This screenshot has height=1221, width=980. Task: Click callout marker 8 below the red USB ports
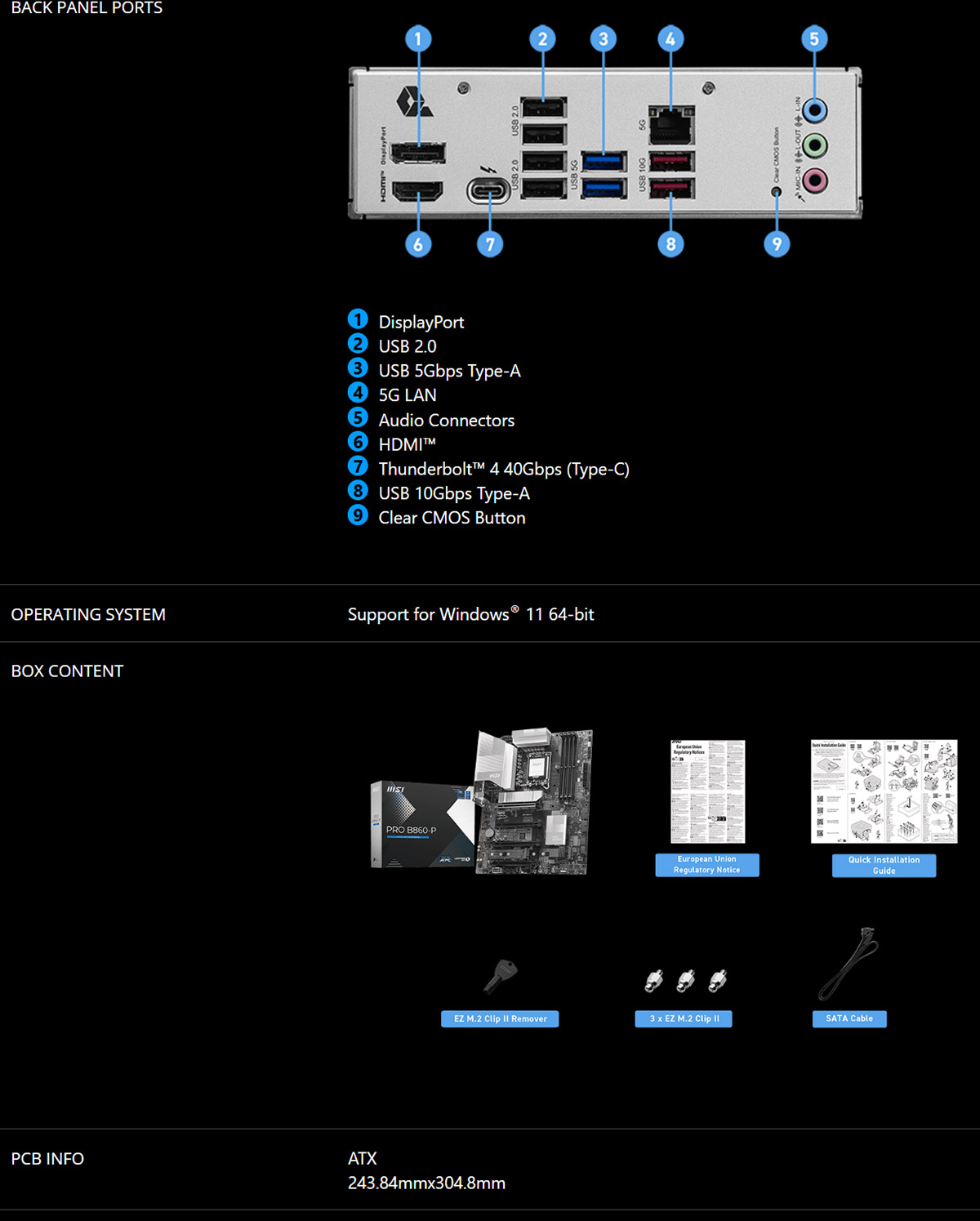(670, 243)
